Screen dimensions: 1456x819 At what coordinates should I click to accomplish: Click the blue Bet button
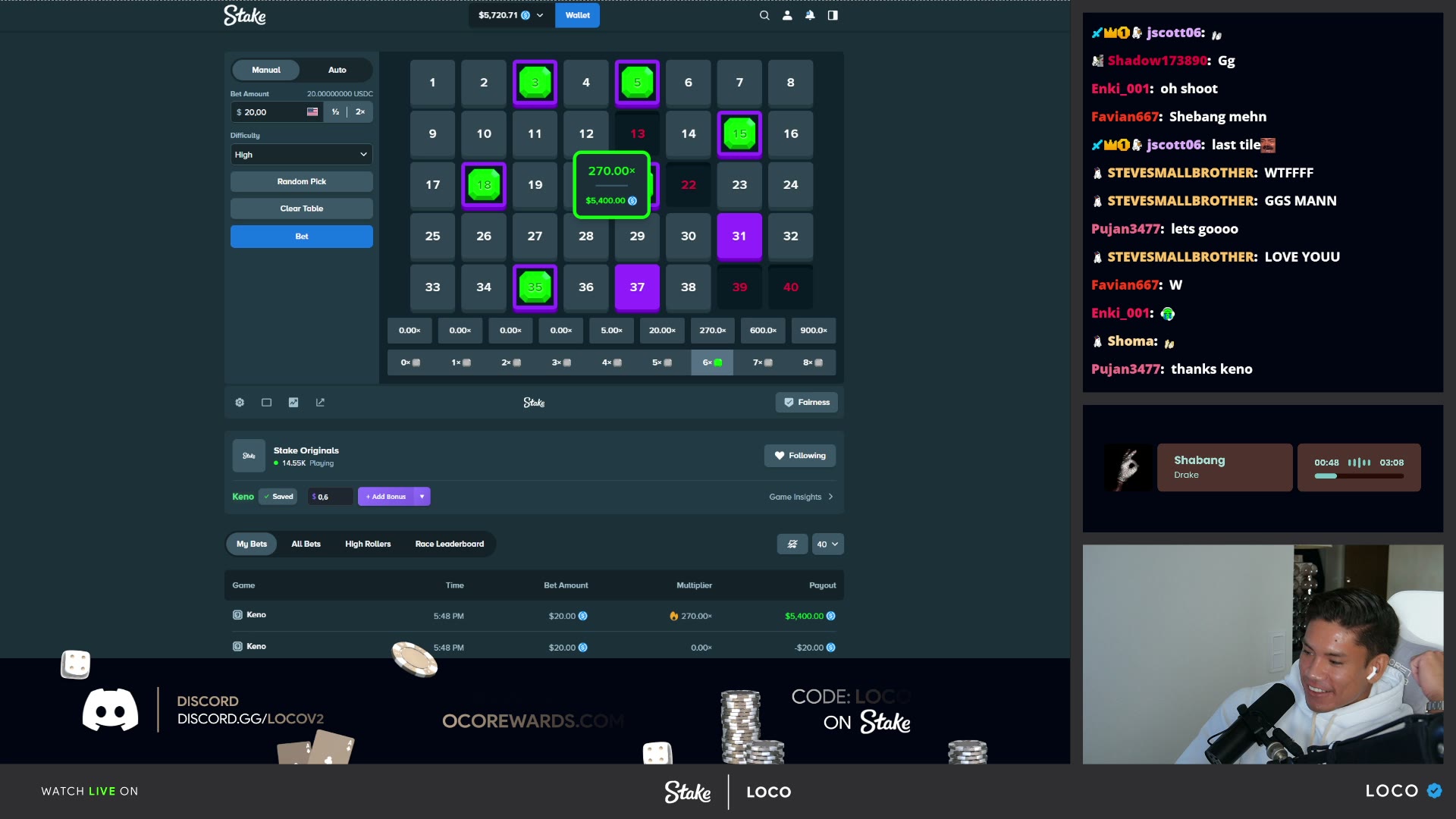coord(302,237)
